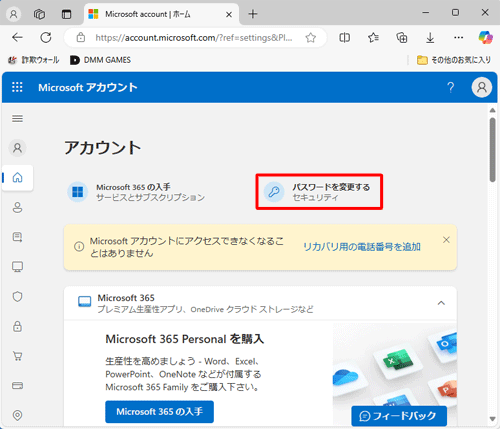
Task: Click the vertical scrollbar thumb
Action: (x=493, y=150)
